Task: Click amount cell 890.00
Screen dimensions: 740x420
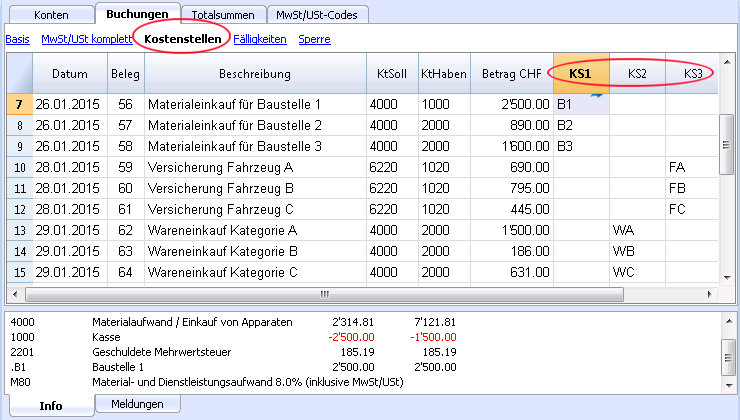Action: point(512,126)
